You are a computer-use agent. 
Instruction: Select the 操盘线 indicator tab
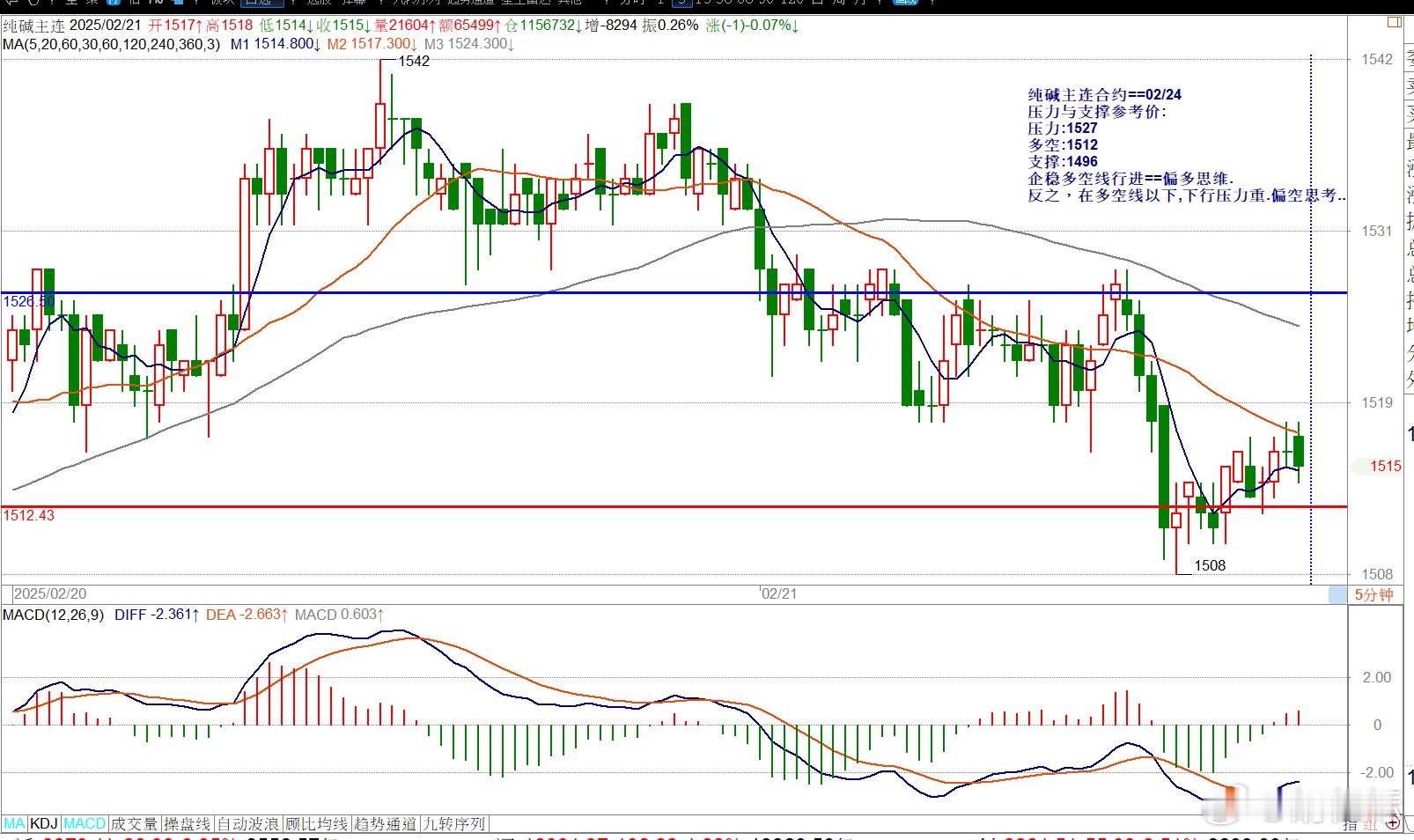click(188, 824)
